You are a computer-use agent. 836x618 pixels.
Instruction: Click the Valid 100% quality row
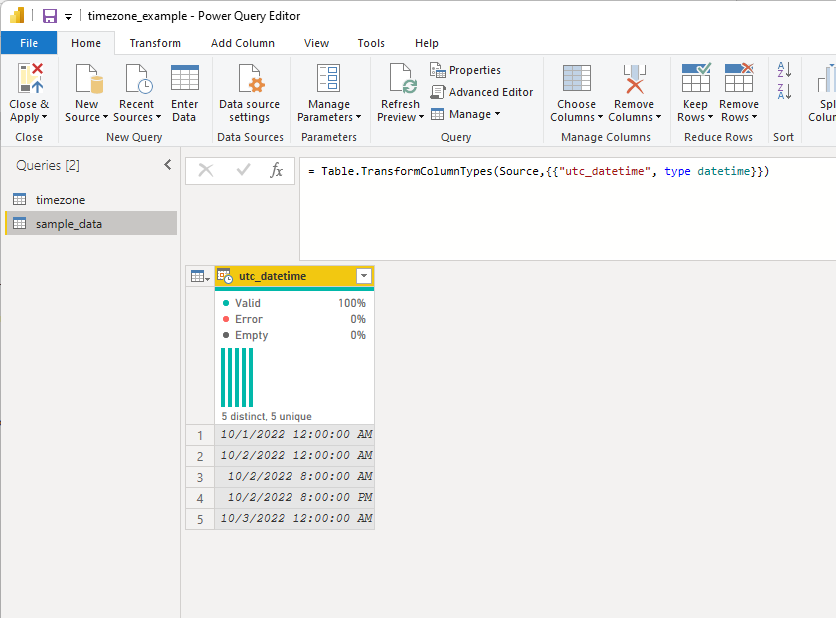point(294,303)
